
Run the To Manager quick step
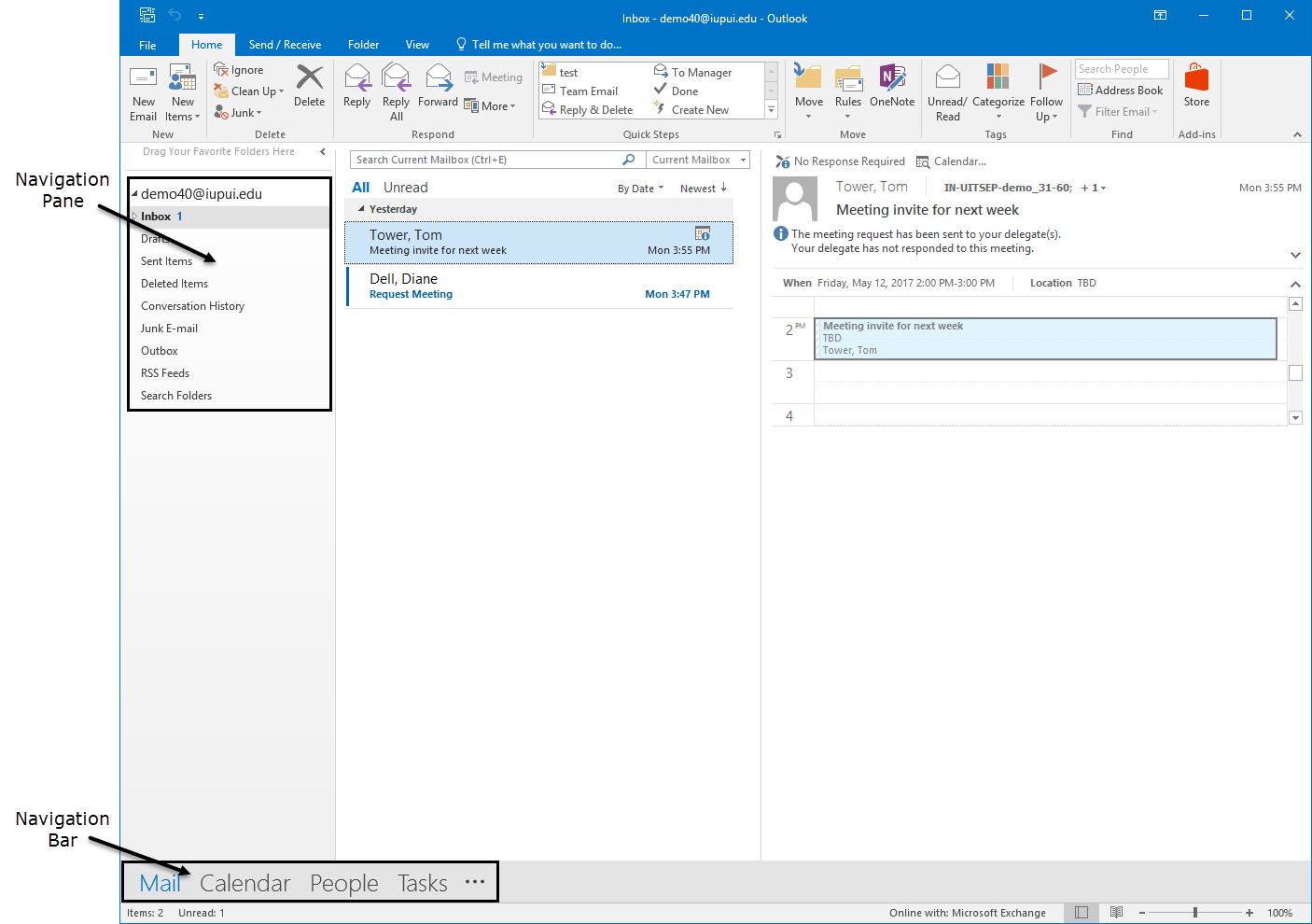pyautogui.click(x=693, y=72)
